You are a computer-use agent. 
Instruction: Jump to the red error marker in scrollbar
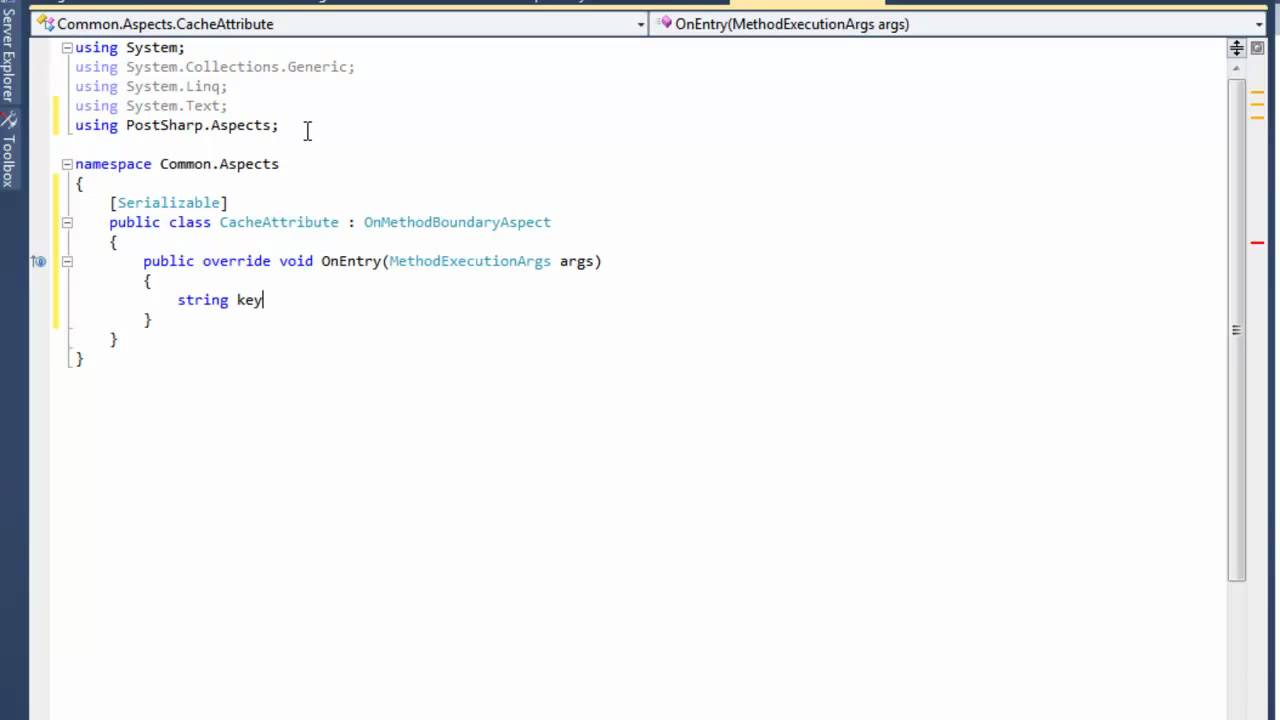[x=1257, y=243]
